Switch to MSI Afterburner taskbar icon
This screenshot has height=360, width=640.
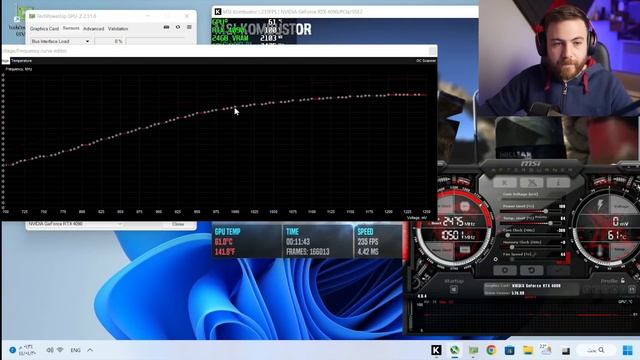point(454,350)
